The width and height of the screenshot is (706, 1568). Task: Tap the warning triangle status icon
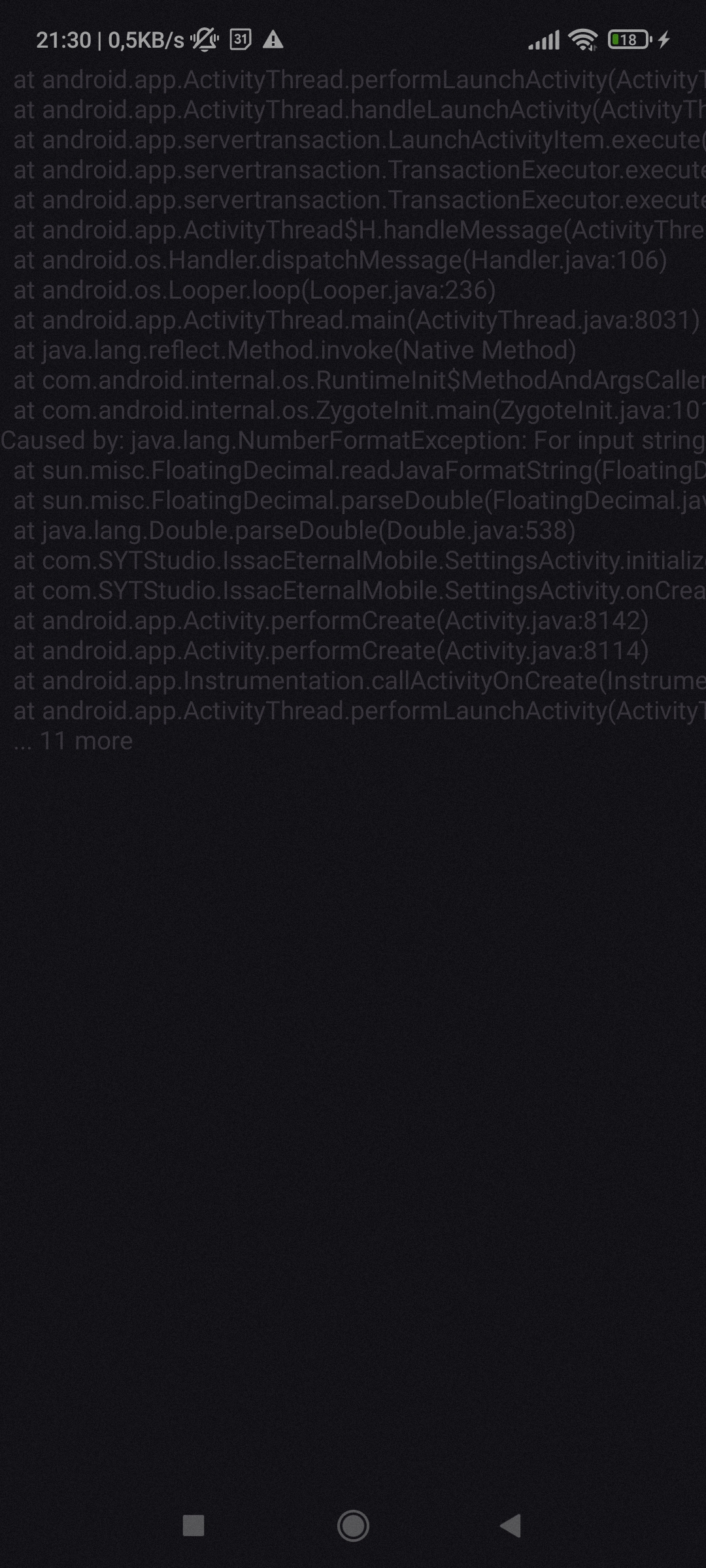(x=273, y=40)
